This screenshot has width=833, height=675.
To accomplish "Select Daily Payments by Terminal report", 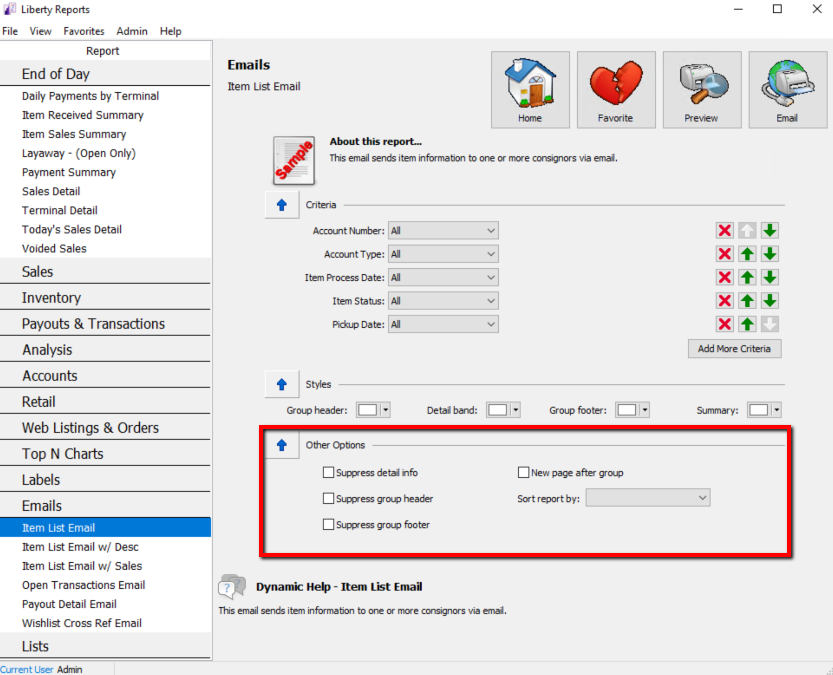I will point(90,96).
